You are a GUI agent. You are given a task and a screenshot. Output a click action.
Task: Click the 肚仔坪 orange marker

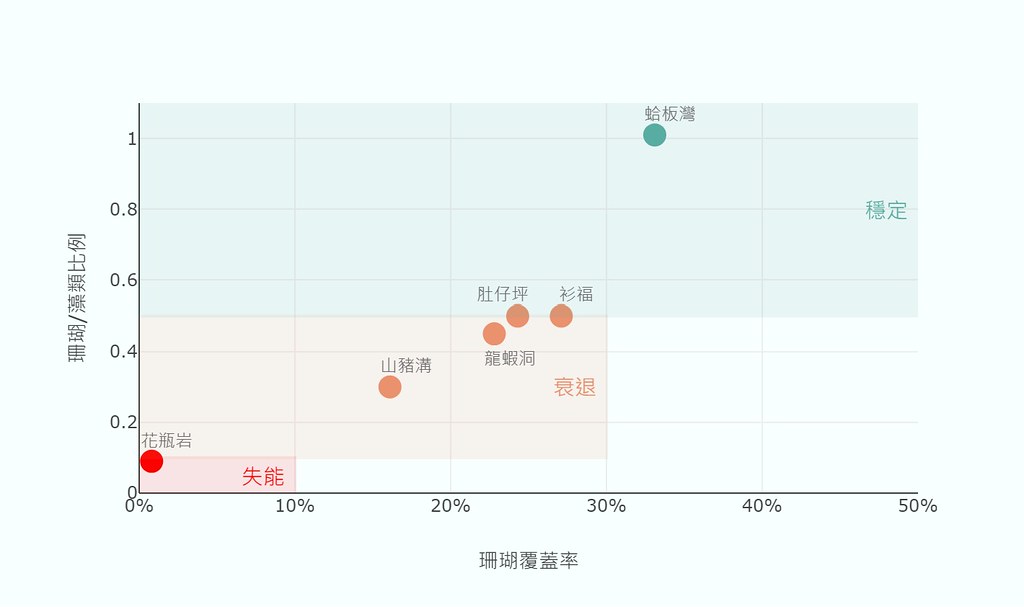pos(518,316)
